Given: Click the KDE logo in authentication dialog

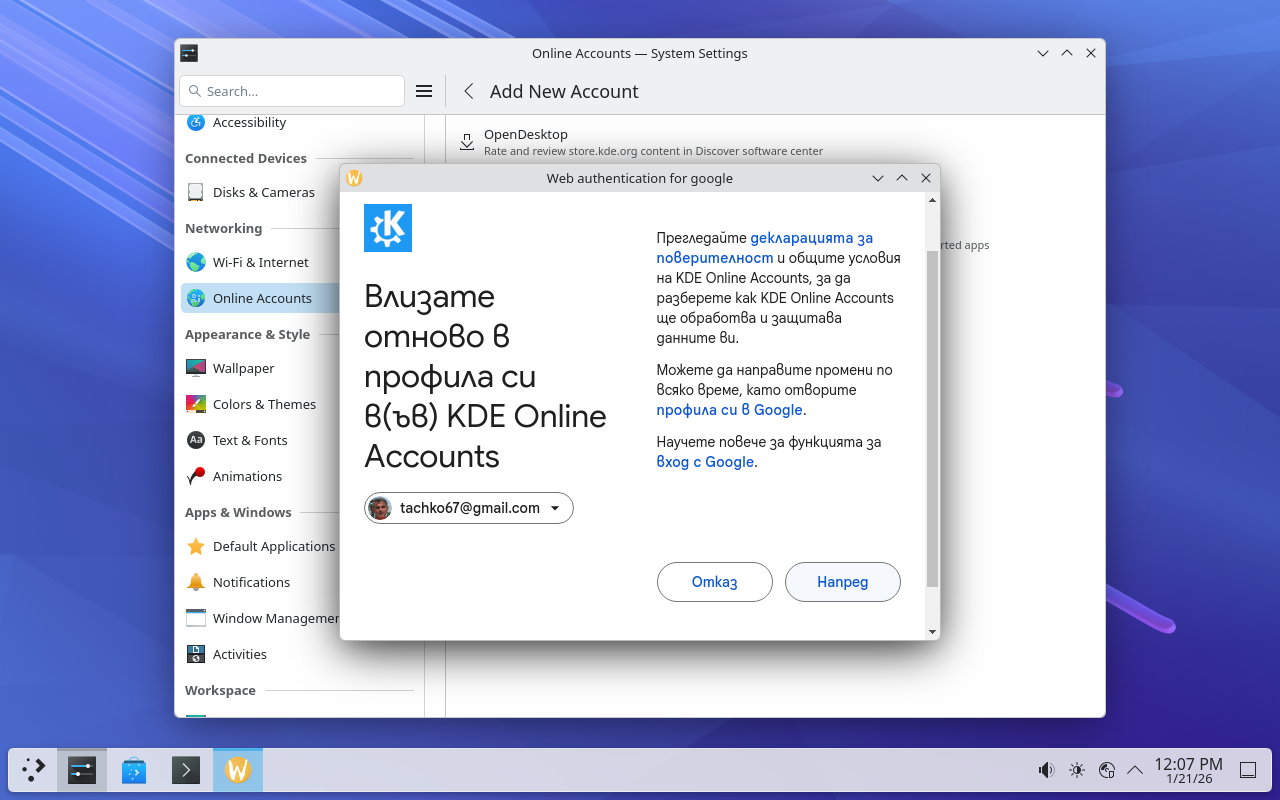Looking at the screenshot, I should click(388, 228).
